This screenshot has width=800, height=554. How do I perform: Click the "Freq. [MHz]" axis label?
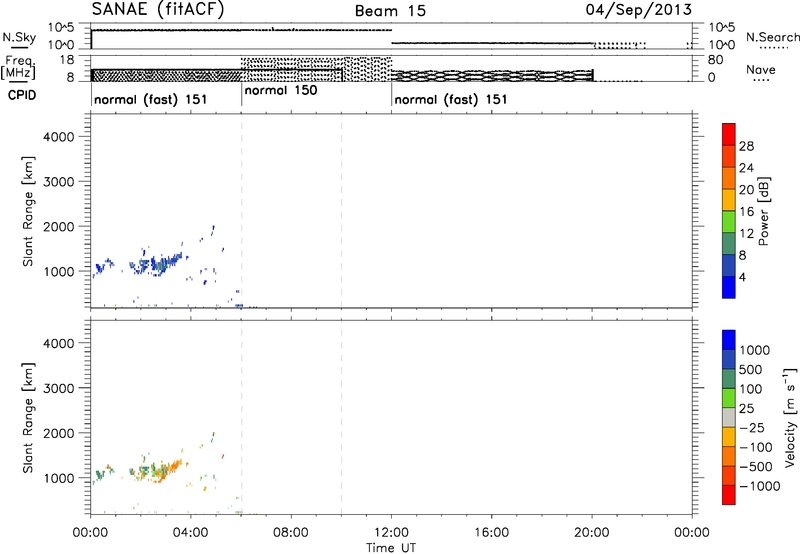20,67
